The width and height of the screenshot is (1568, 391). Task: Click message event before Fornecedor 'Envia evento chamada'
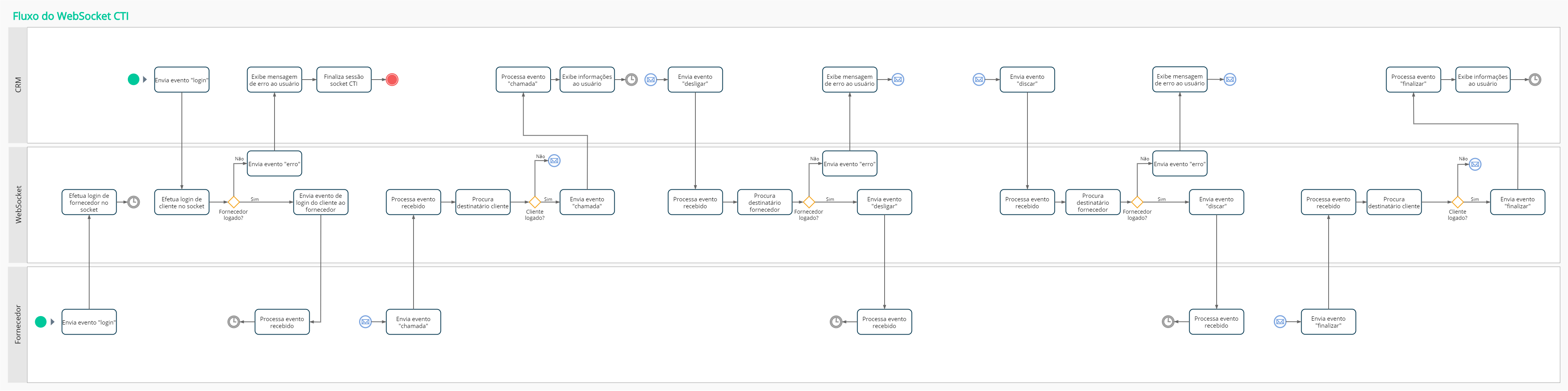pyautogui.click(x=365, y=322)
